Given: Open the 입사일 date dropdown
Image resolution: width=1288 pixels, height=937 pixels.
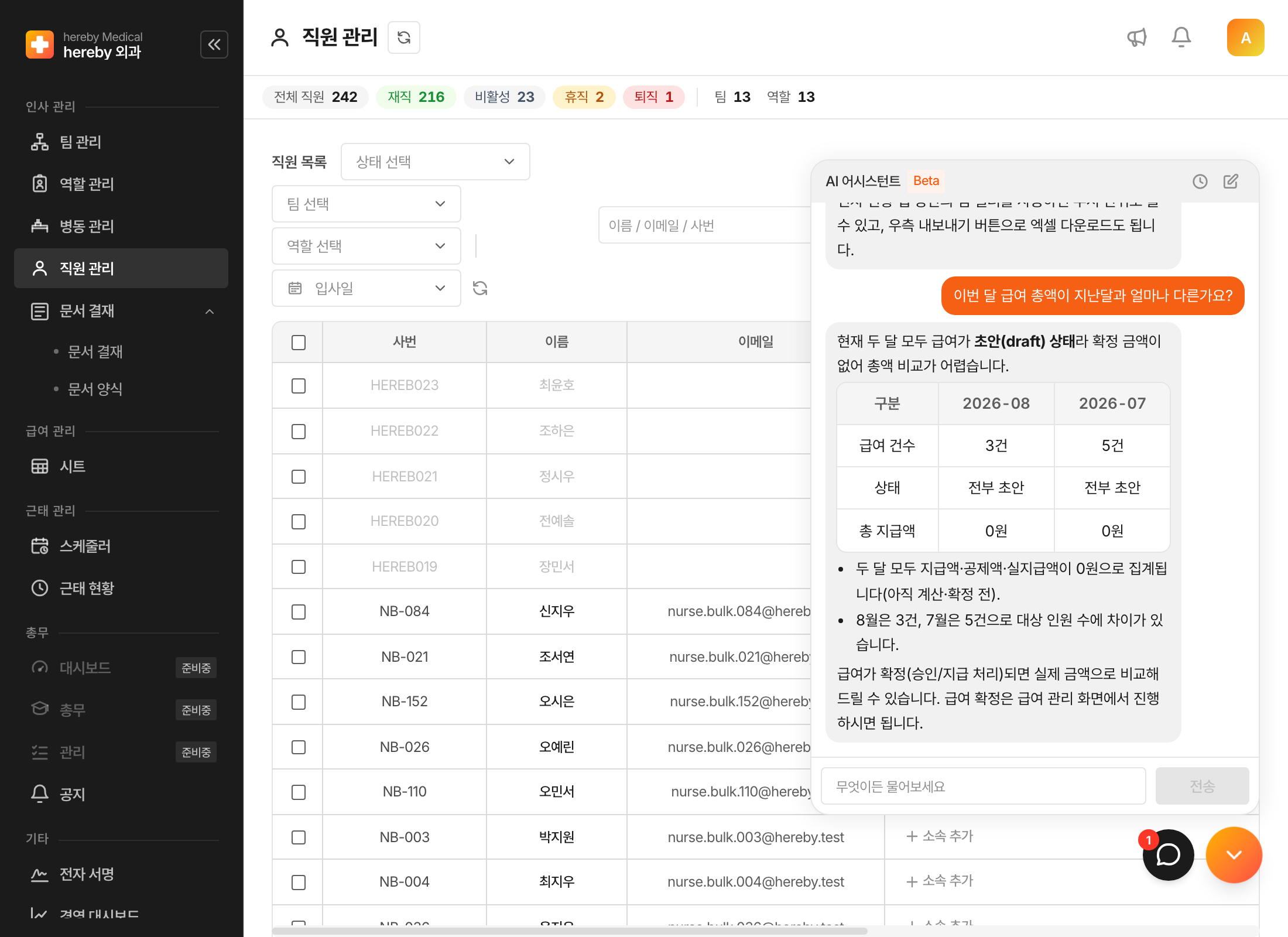Looking at the screenshot, I should (366, 288).
